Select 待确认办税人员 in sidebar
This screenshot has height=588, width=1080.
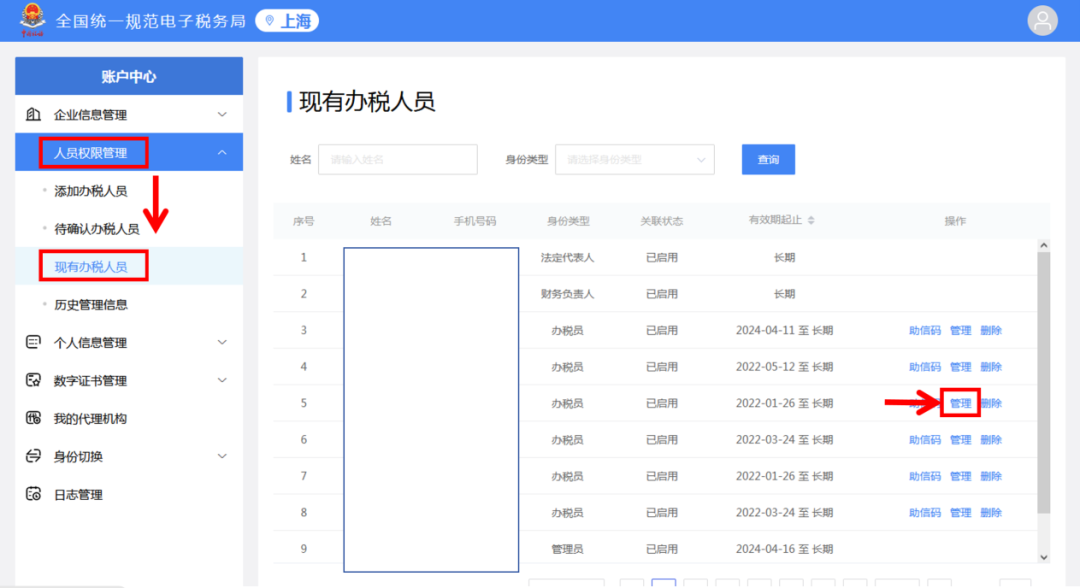coord(97,229)
